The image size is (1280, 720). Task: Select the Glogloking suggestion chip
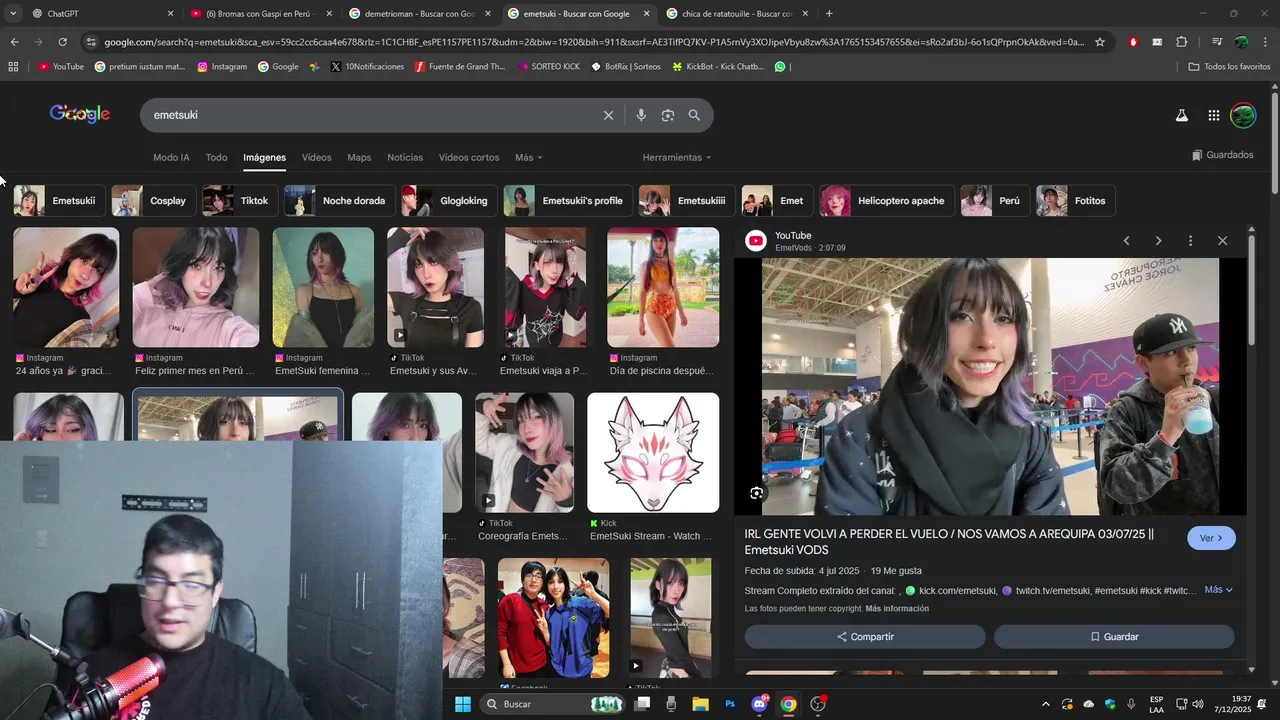449,201
